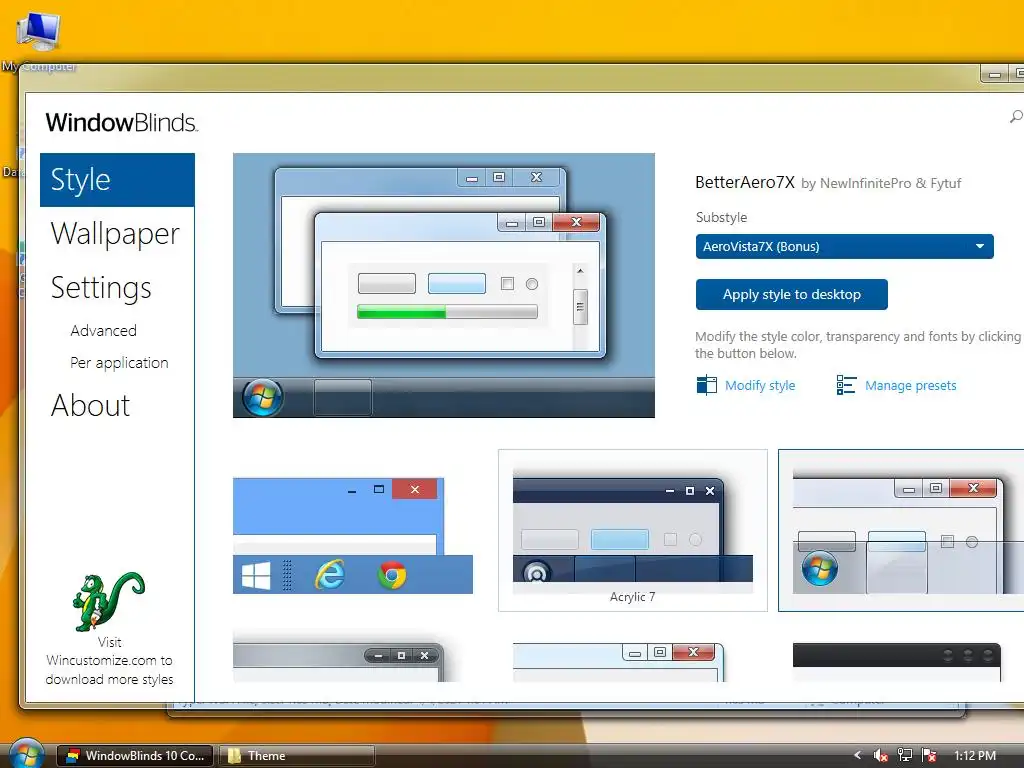The width and height of the screenshot is (1024, 768).
Task: Expand the AeroVista7X (Bonus) substyle dropdown
Action: (844, 246)
